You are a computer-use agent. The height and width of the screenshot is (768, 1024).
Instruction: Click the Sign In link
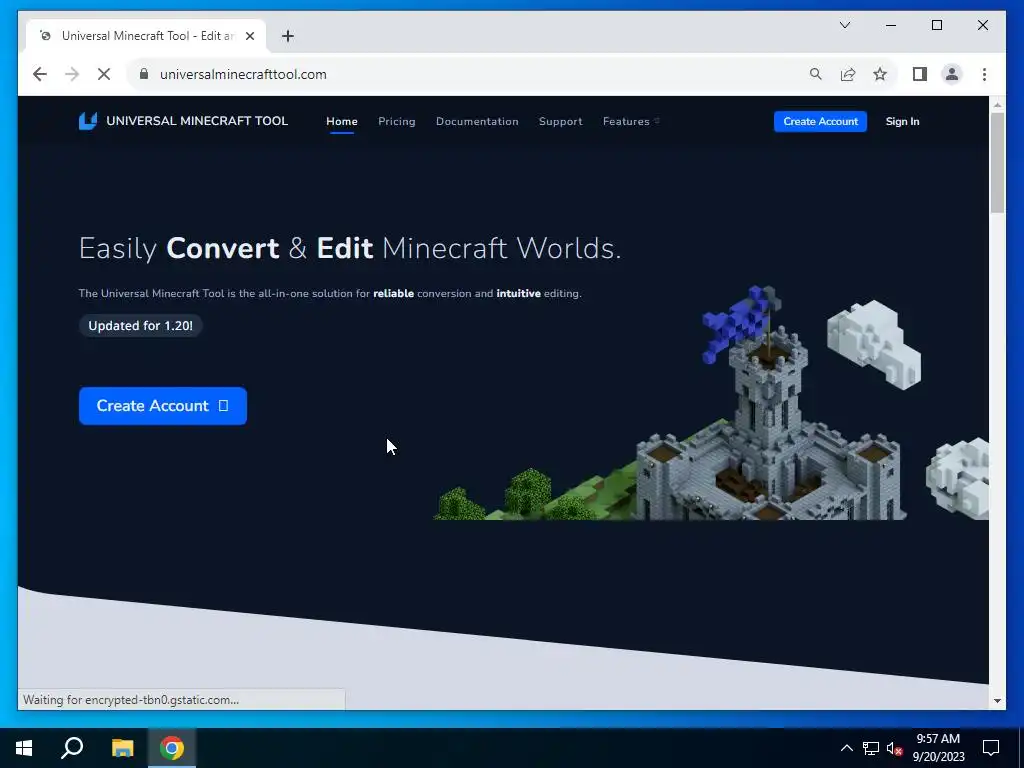[902, 121]
